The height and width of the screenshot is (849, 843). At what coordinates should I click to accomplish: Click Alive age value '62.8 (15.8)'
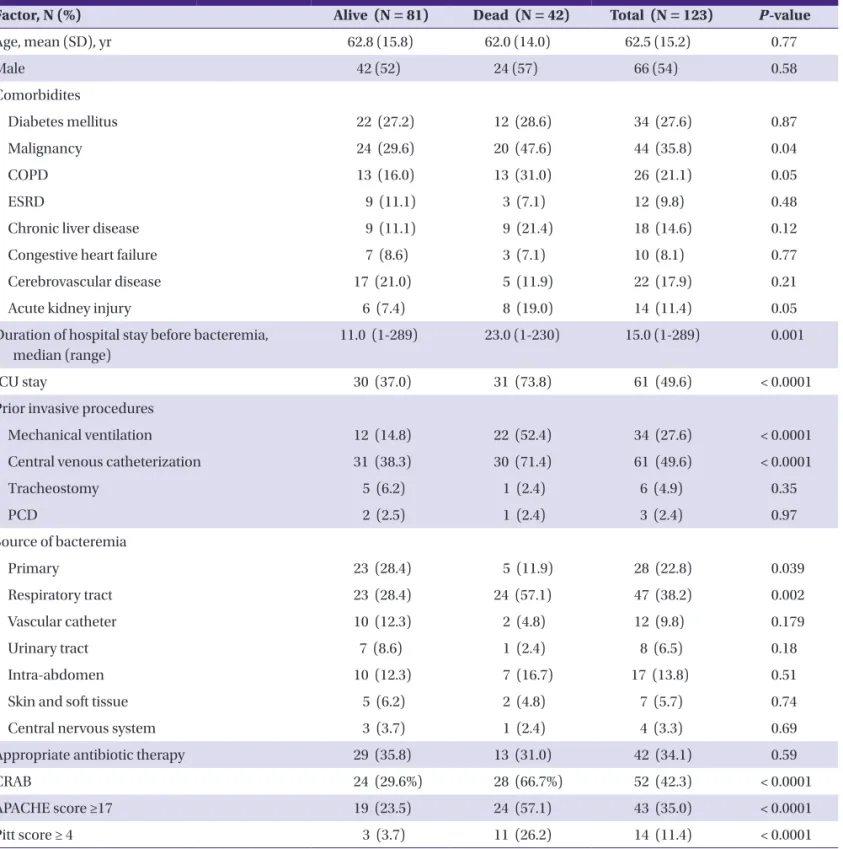[x=380, y=42]
